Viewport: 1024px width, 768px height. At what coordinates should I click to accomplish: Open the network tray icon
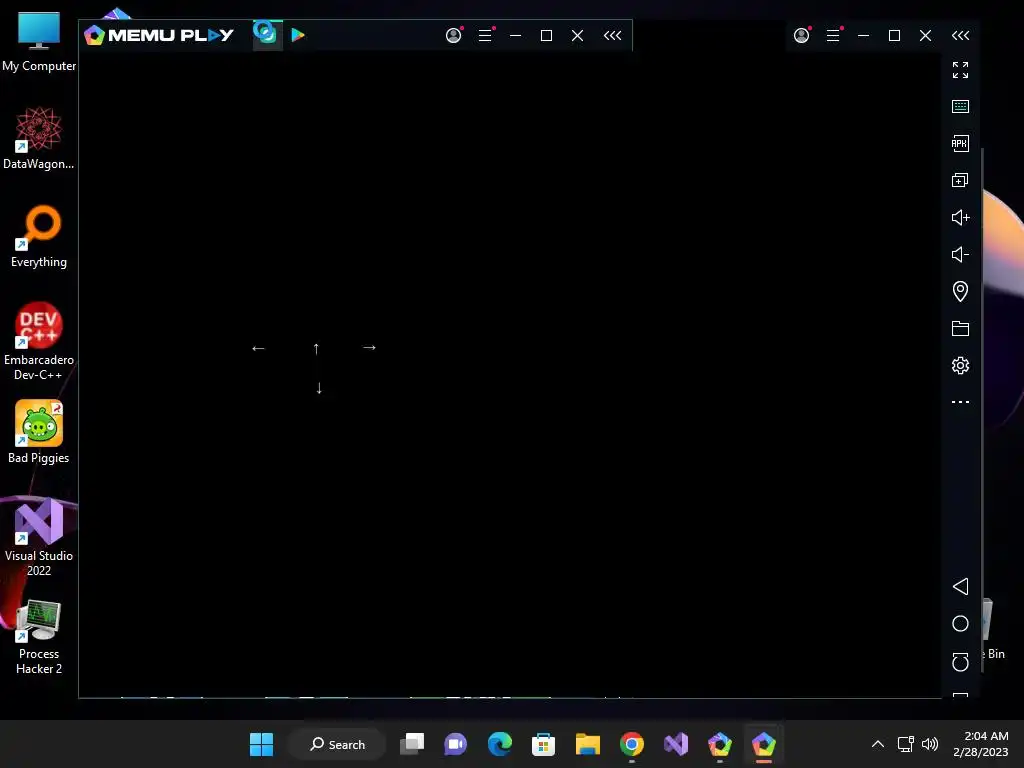tap(906, 744)
